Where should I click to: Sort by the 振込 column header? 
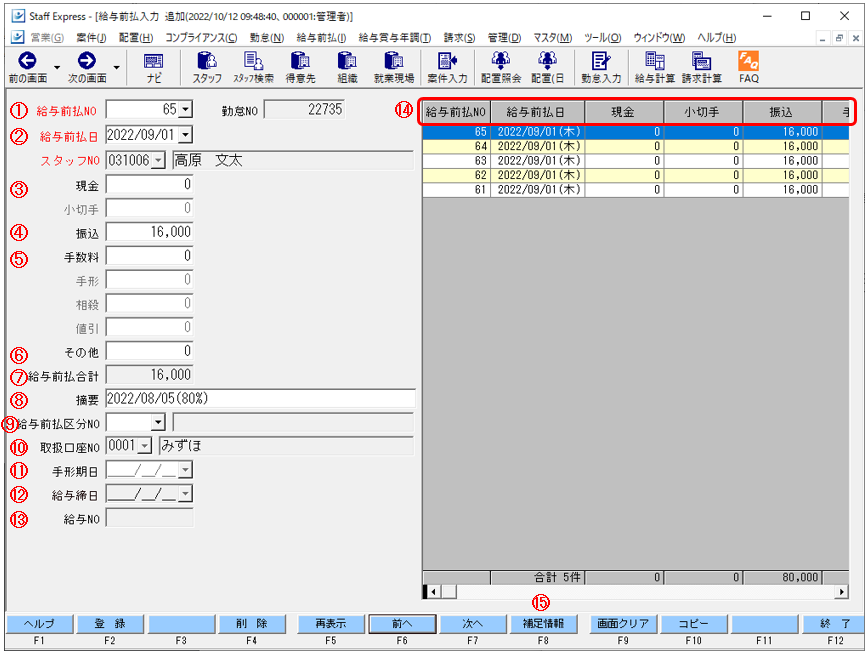pyautogui.click(x=782, y=112)
